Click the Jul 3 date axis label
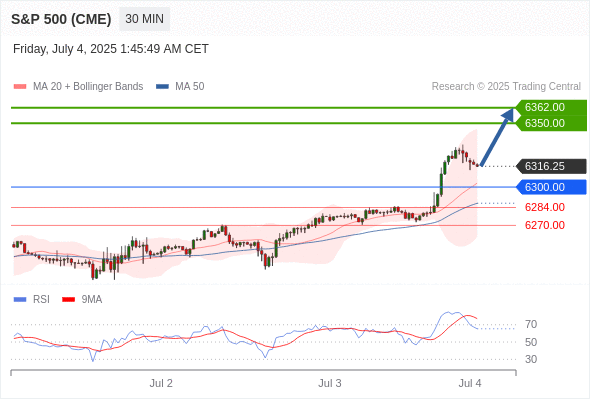Screen dimensions: 590x400 330,383
